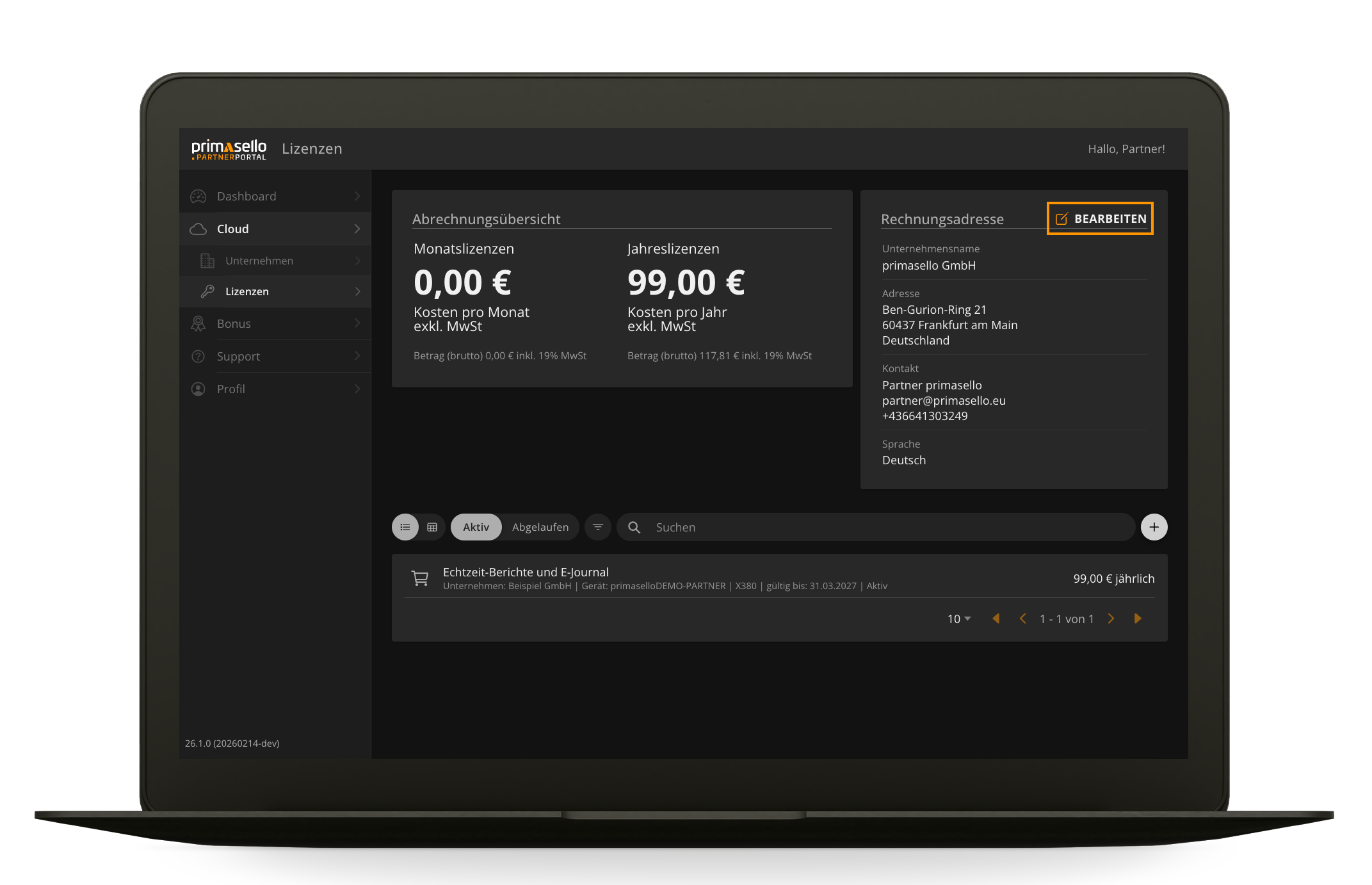Screen dimensions: 1372x885
Task: Click the shopping cart icon beside Echtzeit-Berichte
Action: (x=421, y=578)
